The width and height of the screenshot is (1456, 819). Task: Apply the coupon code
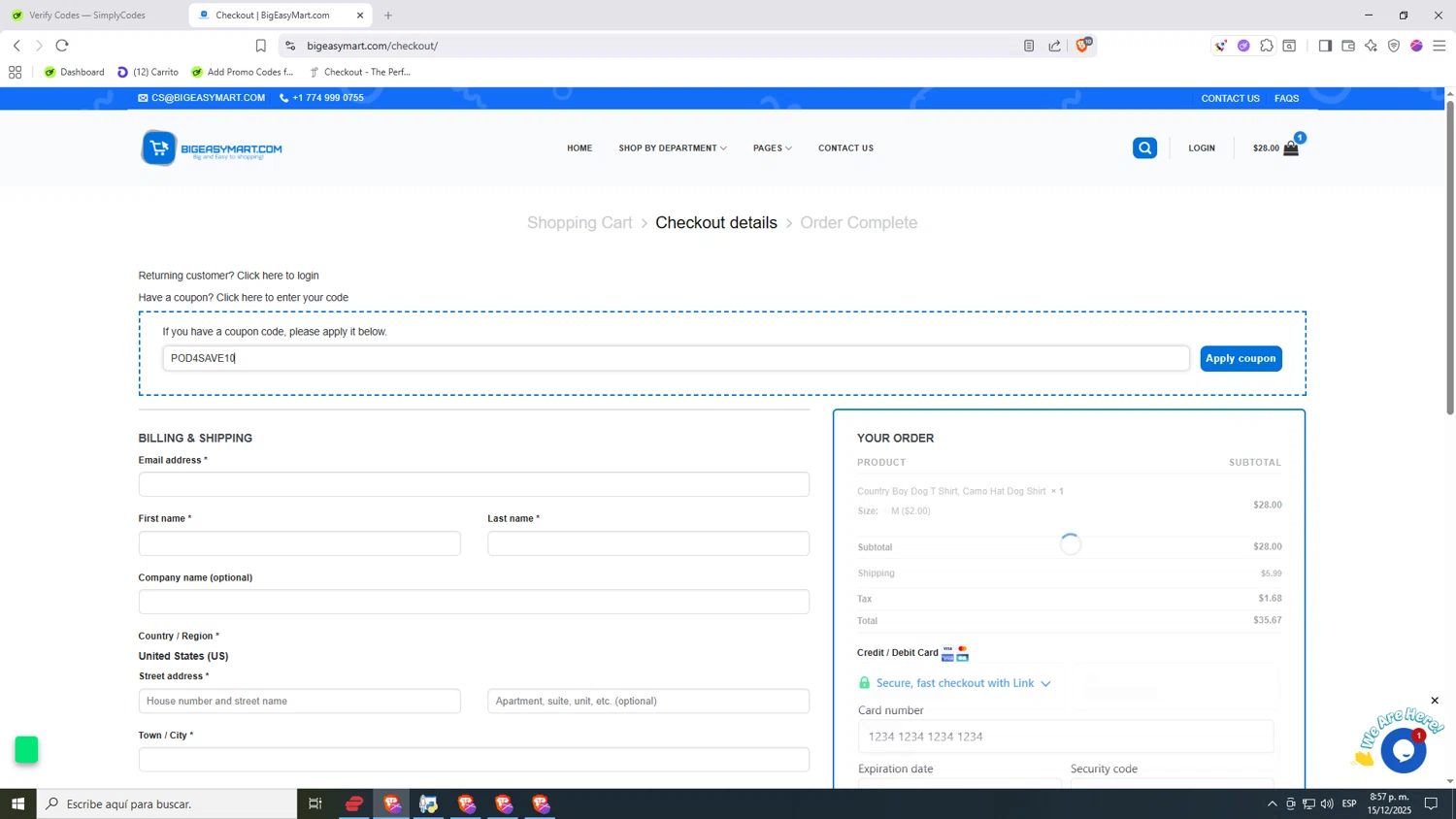(x=1241, y=358)
